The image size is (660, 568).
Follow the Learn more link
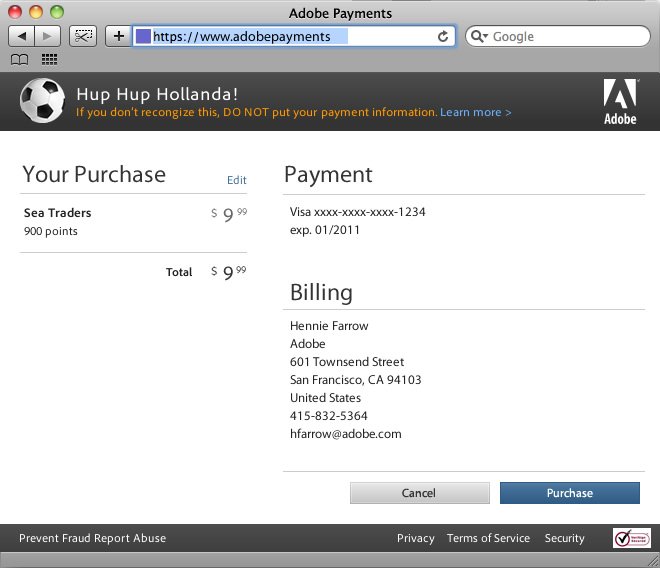476,112
